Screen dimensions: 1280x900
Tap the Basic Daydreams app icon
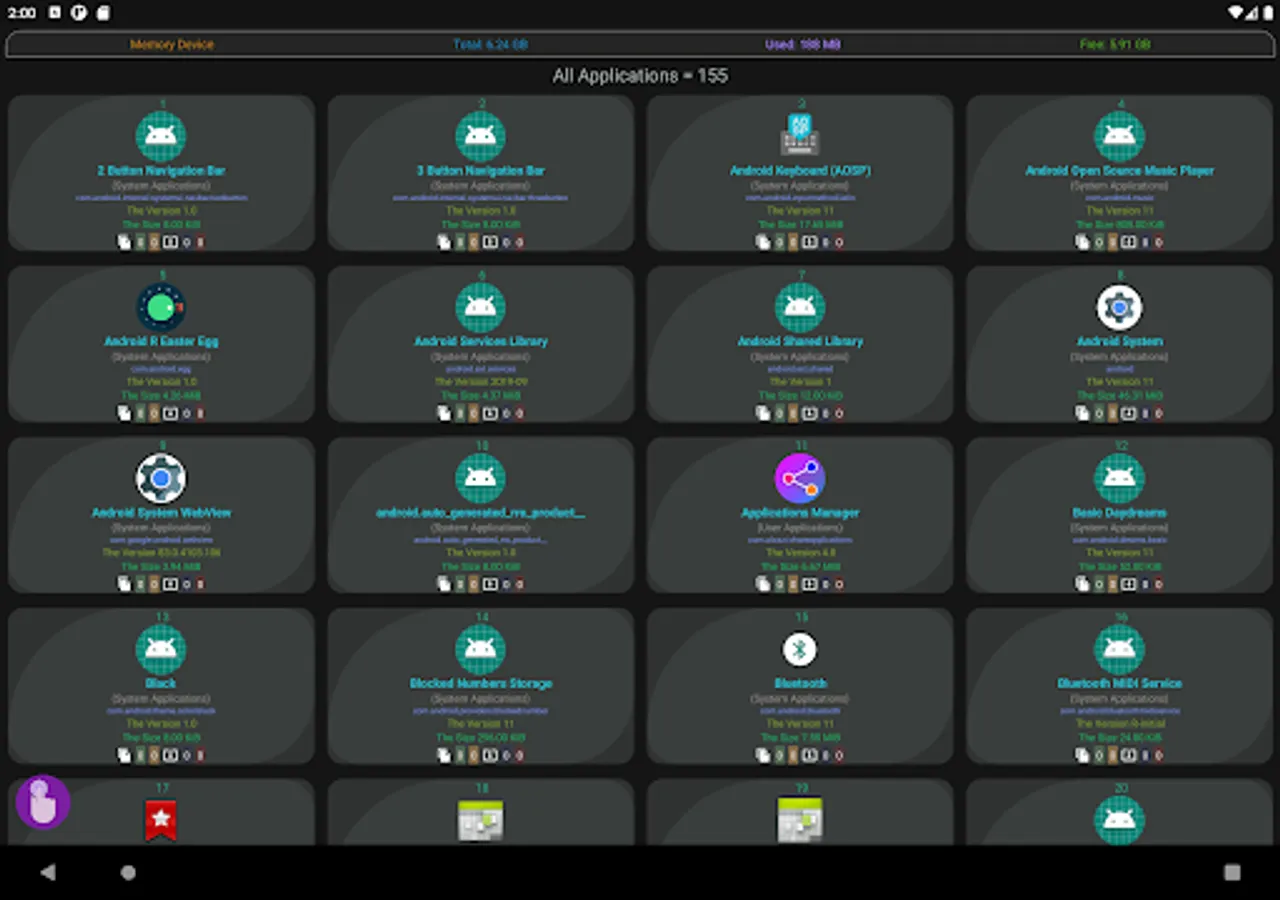1120,478
